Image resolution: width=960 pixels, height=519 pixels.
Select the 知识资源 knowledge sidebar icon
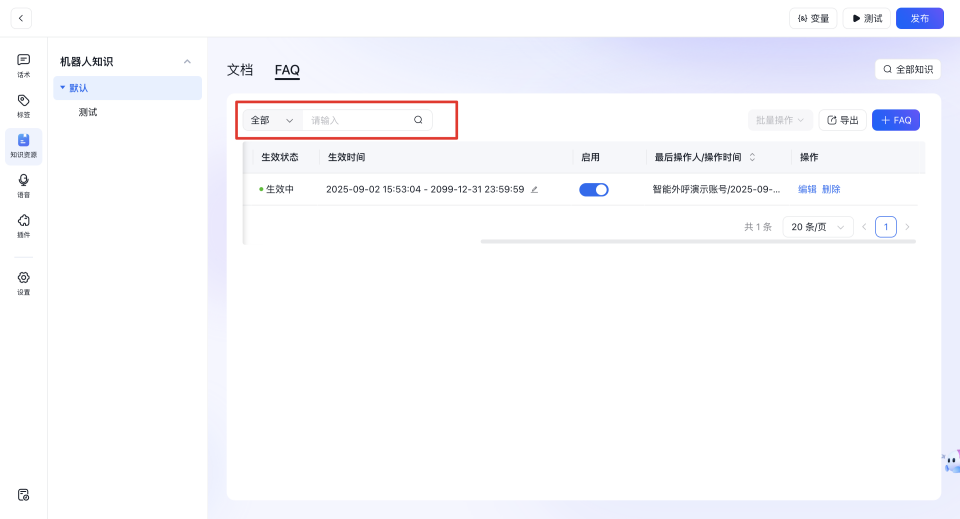tap(23, 145)
